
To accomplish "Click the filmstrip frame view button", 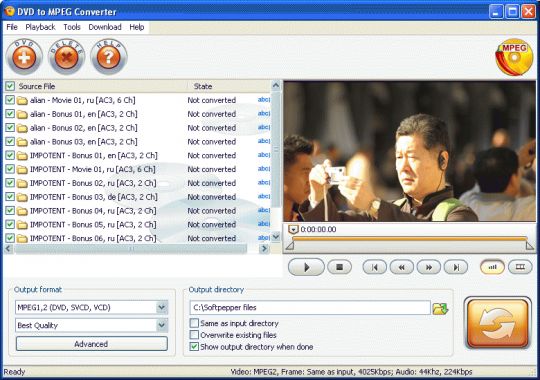I will point(520,267).
